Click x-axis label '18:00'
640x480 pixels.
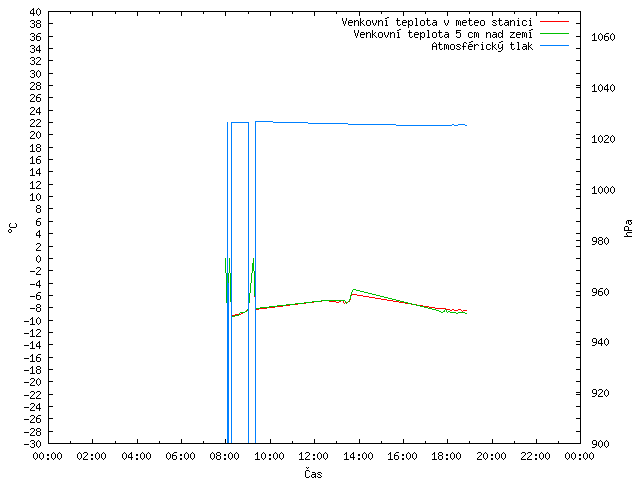pos(447,456)
